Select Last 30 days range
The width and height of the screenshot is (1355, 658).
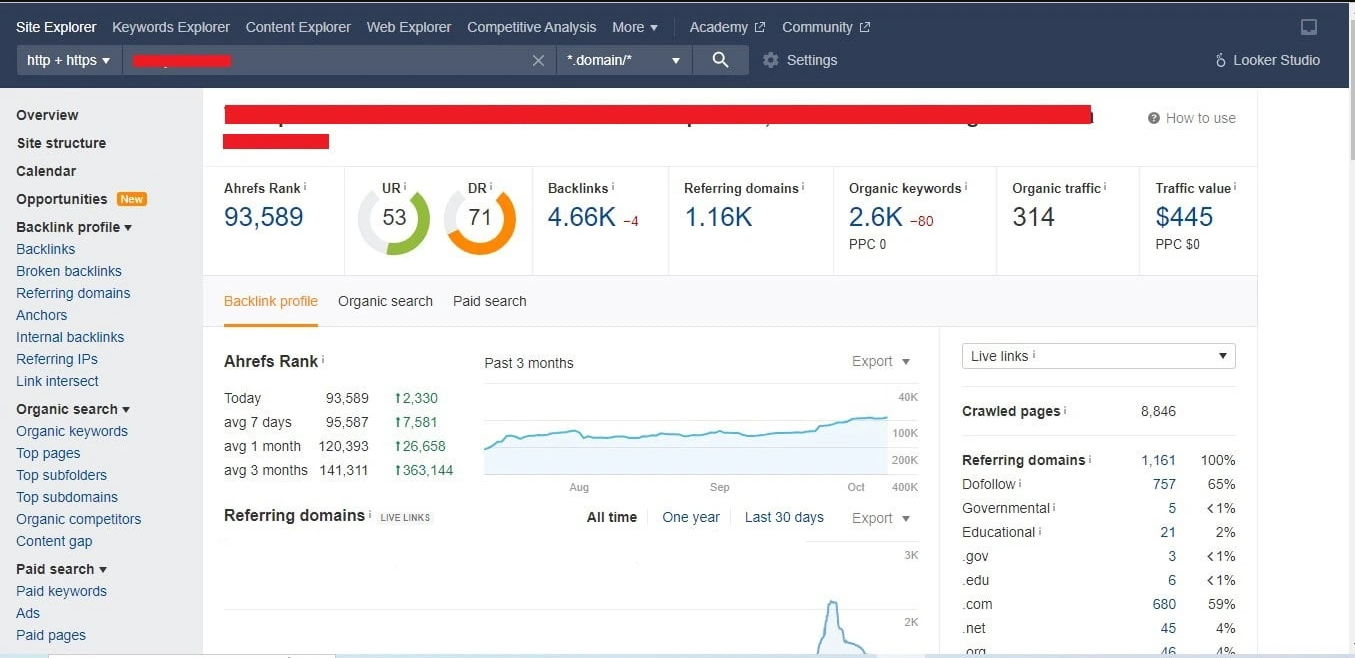click(784, 517)
